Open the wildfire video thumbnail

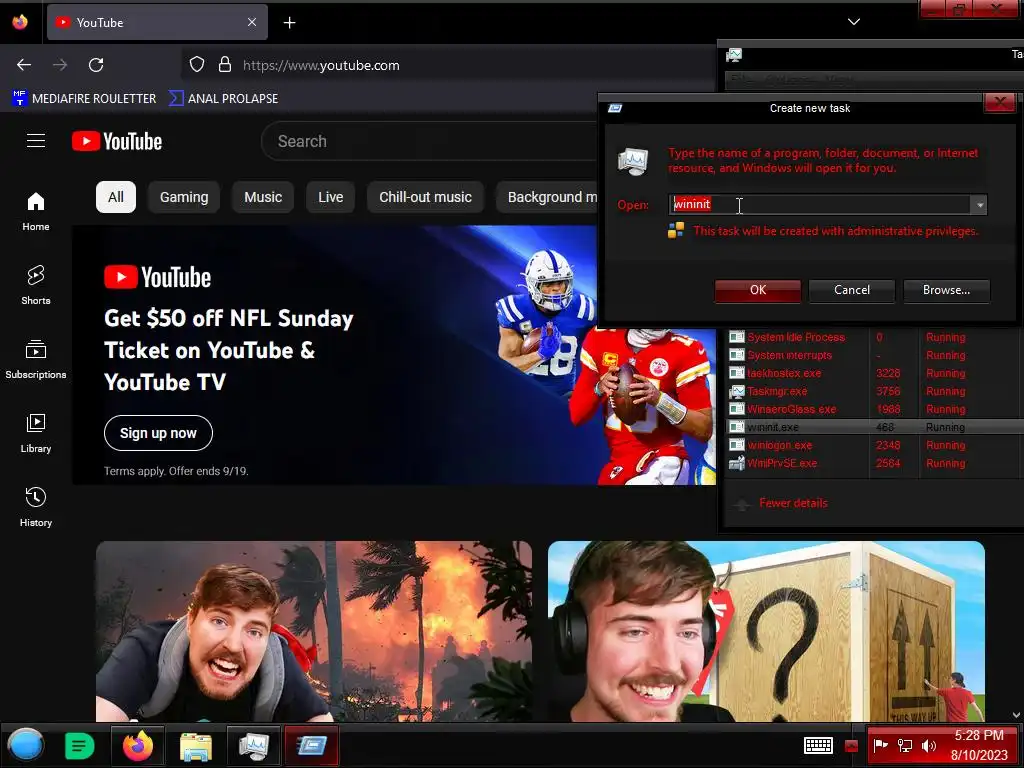tap(314, 631)
